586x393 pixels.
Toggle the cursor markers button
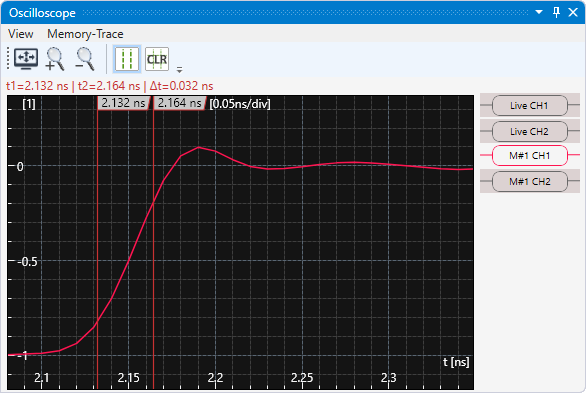pyautogui.click(x=127, y=59)
